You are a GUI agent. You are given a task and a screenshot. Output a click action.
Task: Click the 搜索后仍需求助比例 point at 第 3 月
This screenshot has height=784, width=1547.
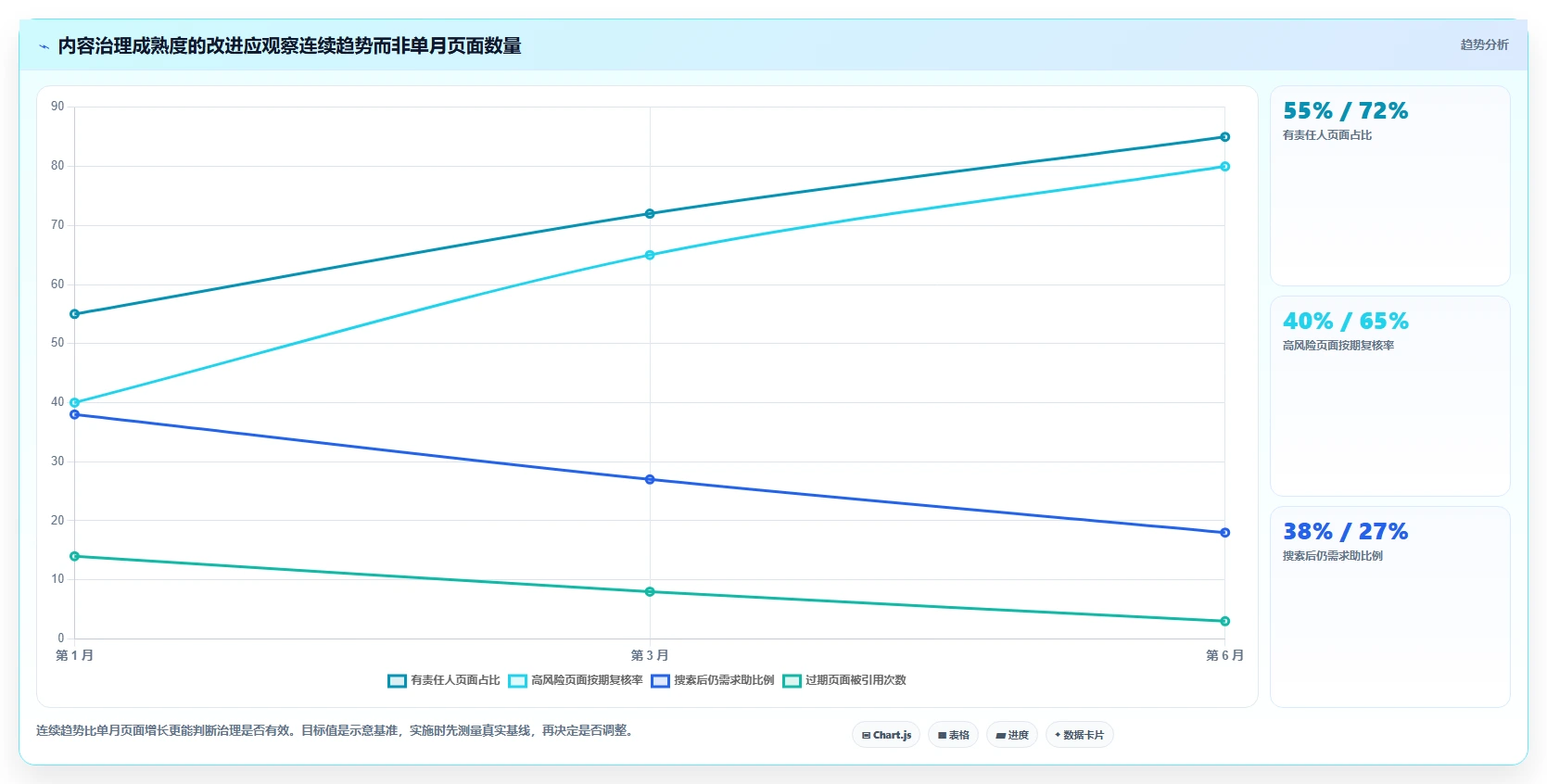(x=650, y=479)
